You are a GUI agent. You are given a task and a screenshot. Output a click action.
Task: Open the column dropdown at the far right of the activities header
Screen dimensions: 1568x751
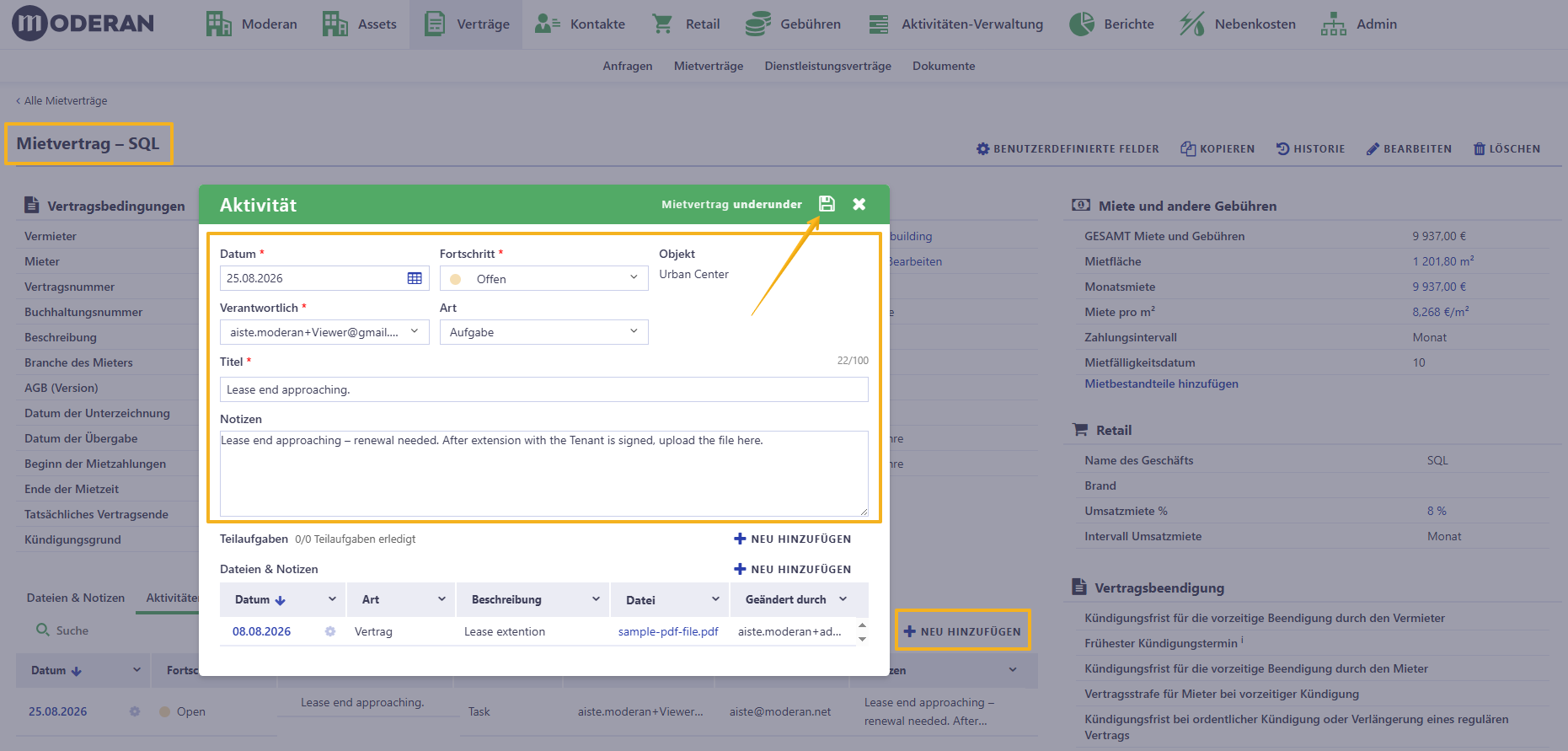1013,670
